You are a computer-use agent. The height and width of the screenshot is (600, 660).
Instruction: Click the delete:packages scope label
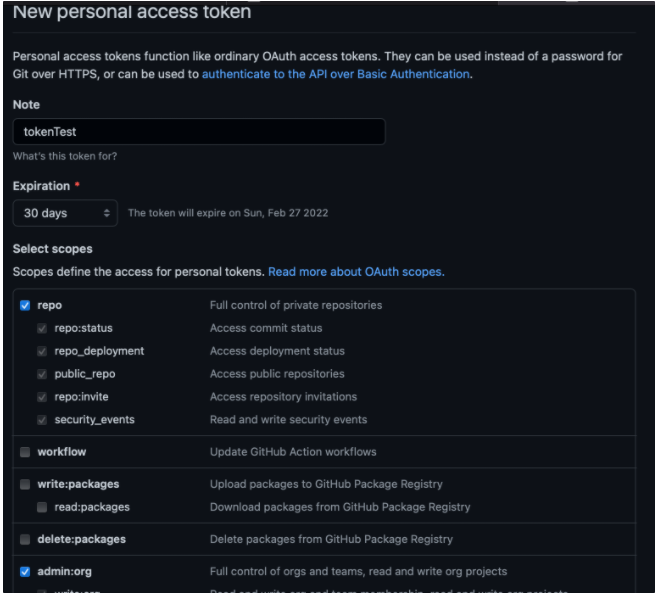point(81,539)
